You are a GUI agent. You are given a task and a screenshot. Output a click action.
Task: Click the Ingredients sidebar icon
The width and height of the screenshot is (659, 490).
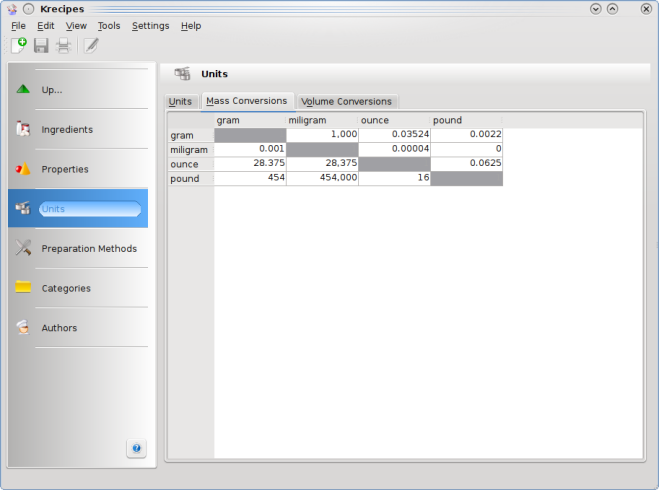point(23,129)
